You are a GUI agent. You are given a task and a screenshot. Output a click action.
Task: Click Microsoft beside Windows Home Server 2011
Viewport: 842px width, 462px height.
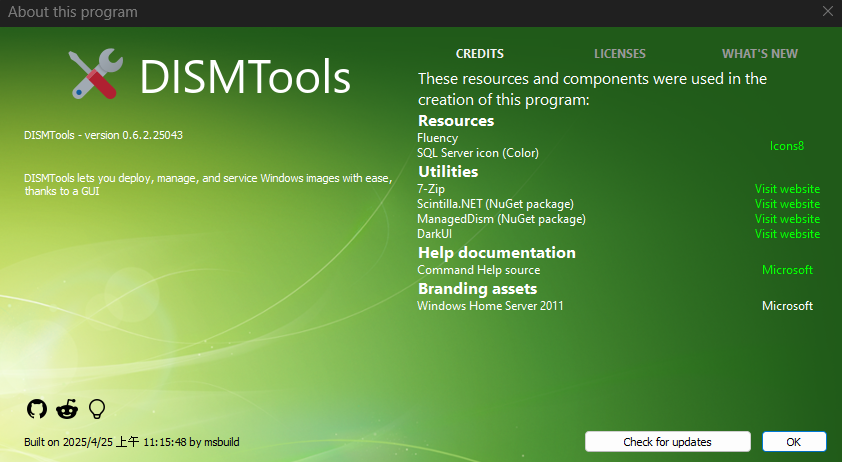[x=787, y=306]
